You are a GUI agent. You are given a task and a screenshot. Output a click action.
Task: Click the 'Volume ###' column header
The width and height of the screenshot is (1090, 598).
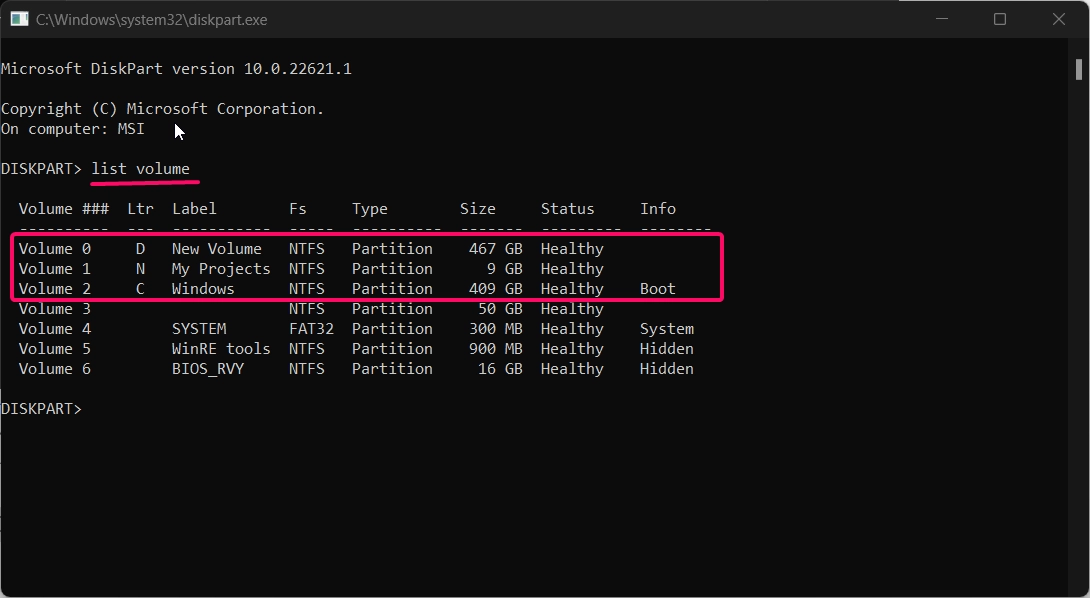(64, 209)
